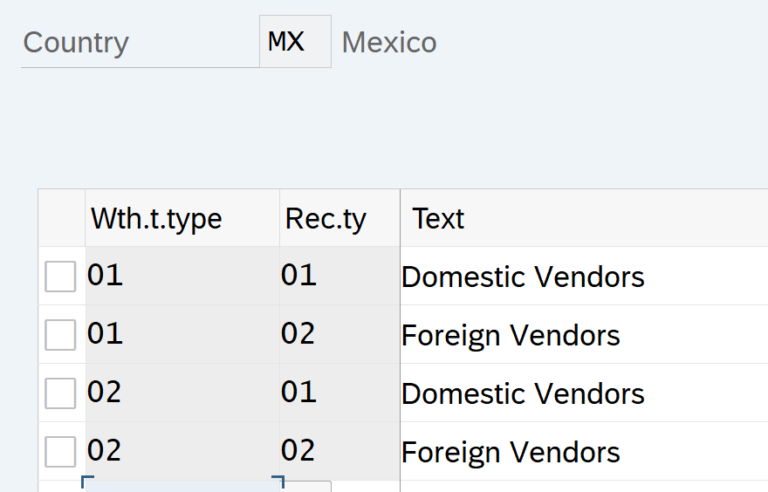Click Foreign Vendors text in the second row
The image size is (768, 492).
coord(510,334)
